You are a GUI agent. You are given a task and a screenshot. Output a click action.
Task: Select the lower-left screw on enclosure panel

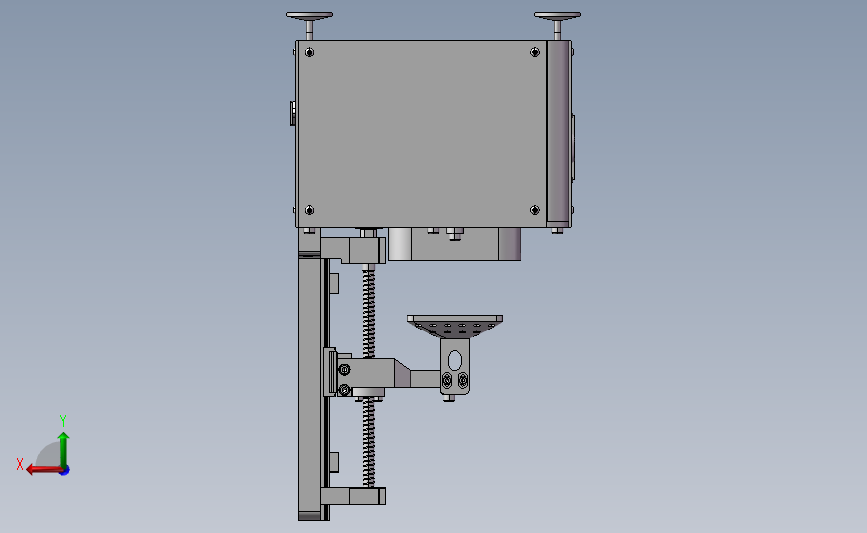310,210
